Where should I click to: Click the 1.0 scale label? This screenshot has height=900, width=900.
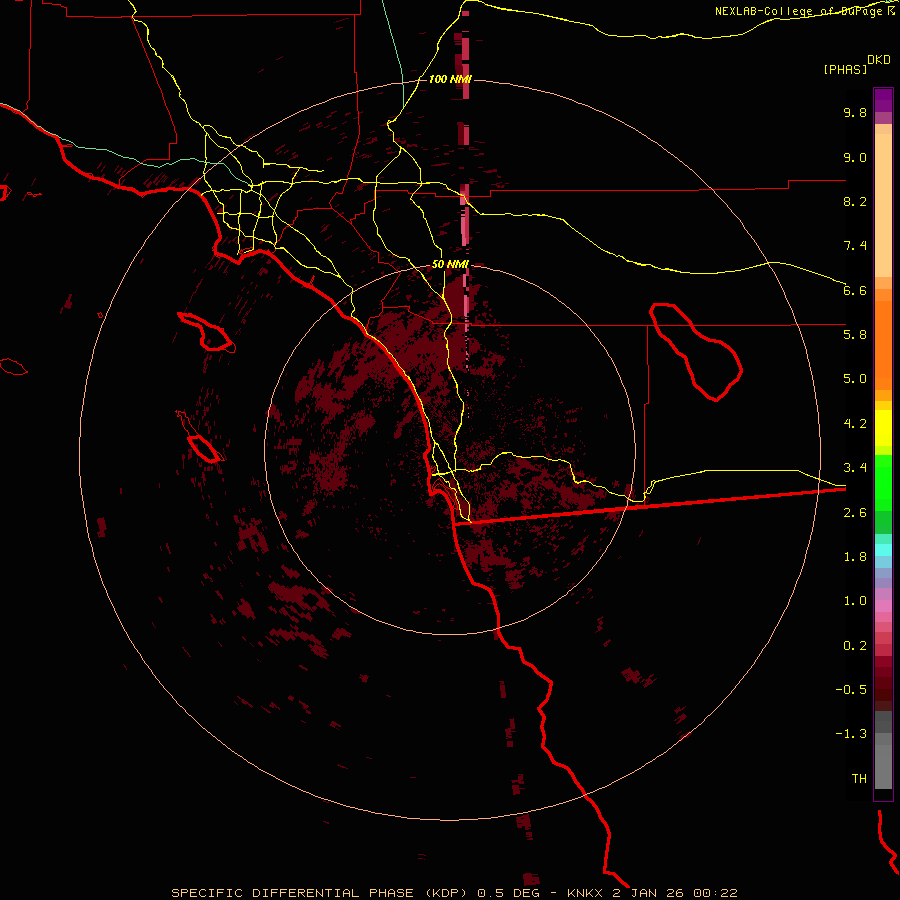(855, 601)
